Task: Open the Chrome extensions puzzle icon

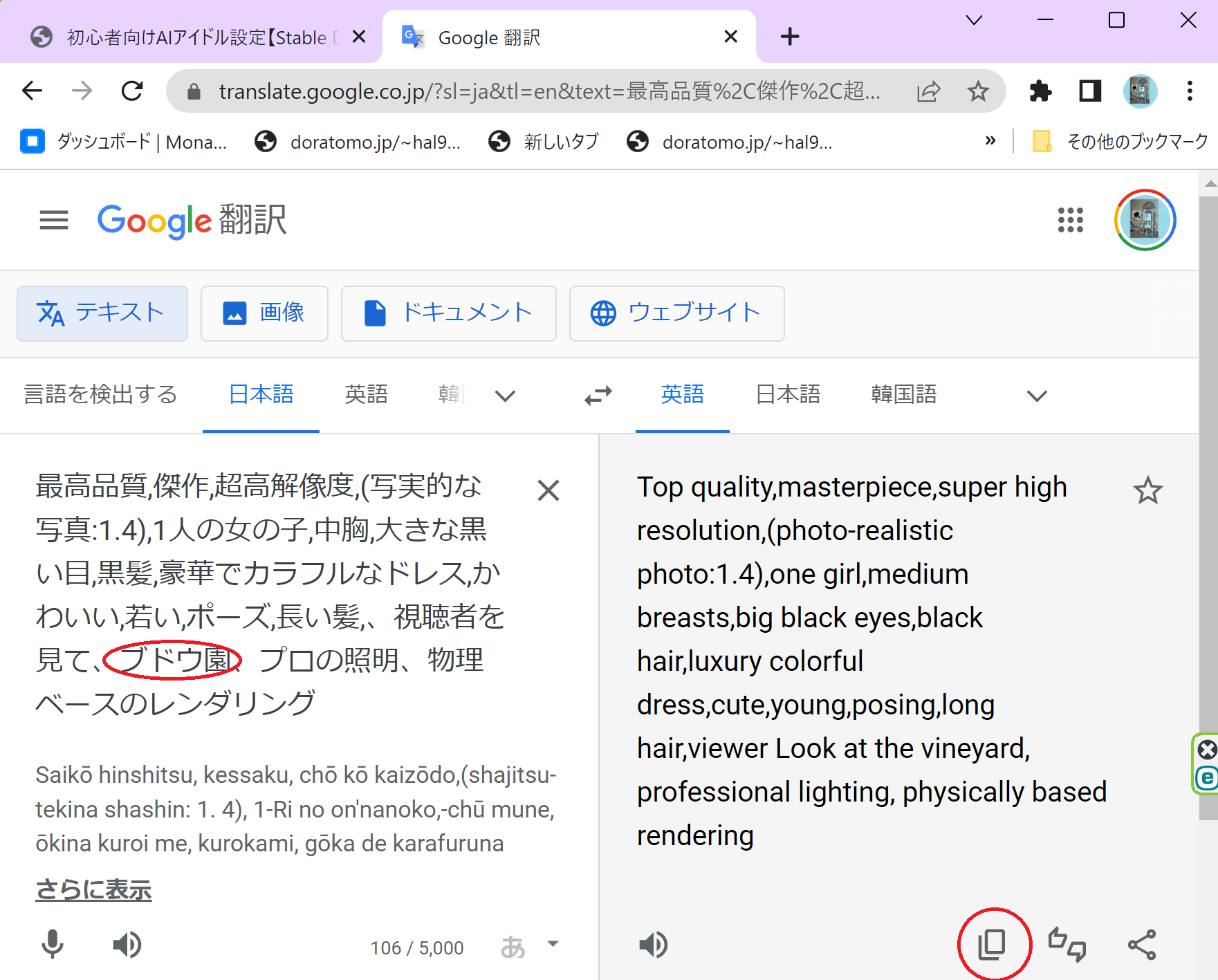Action: tap(1040, 91)
